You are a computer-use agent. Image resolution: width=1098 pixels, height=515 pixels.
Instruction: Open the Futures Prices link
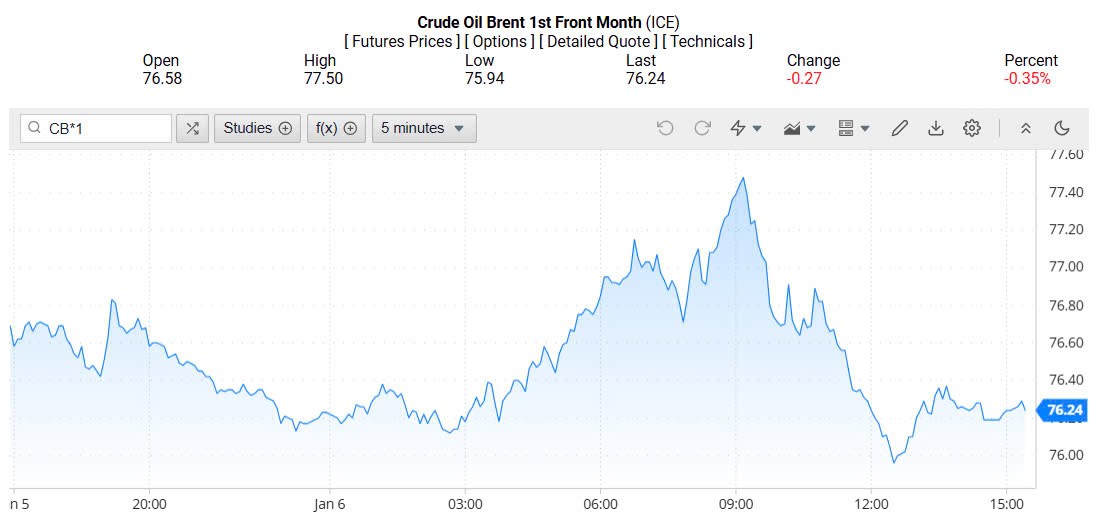pyautogui.click(x=402, y=41)
